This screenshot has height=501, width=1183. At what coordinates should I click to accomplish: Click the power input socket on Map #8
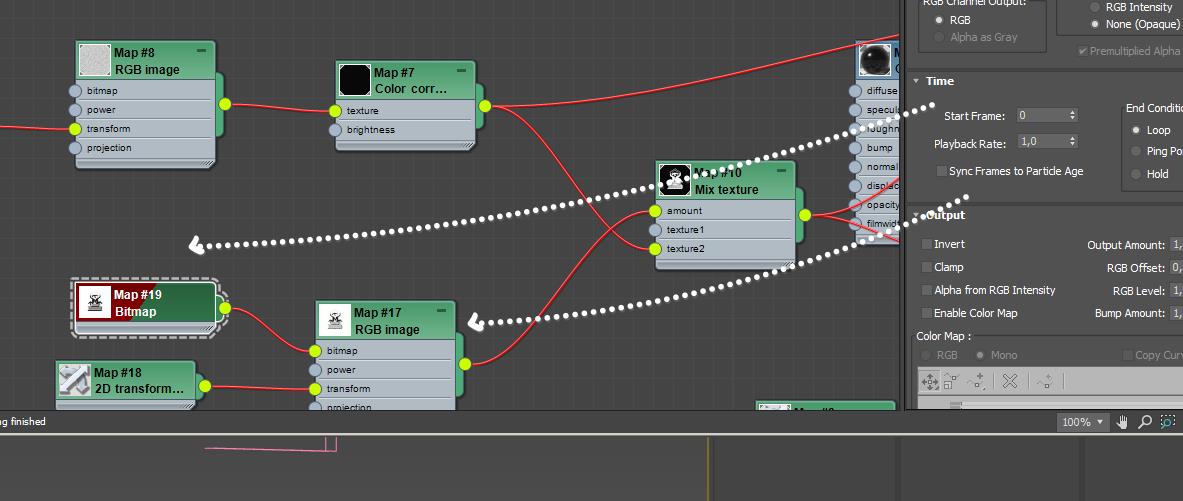75,109
